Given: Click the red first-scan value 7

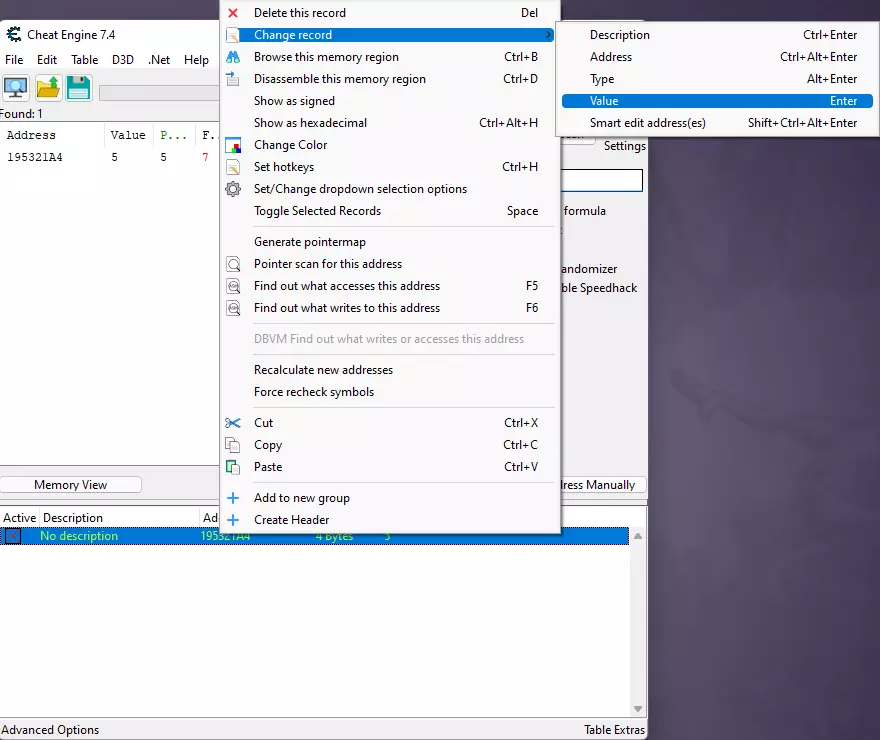Looking at the screenshot, I should coord(205,158).
